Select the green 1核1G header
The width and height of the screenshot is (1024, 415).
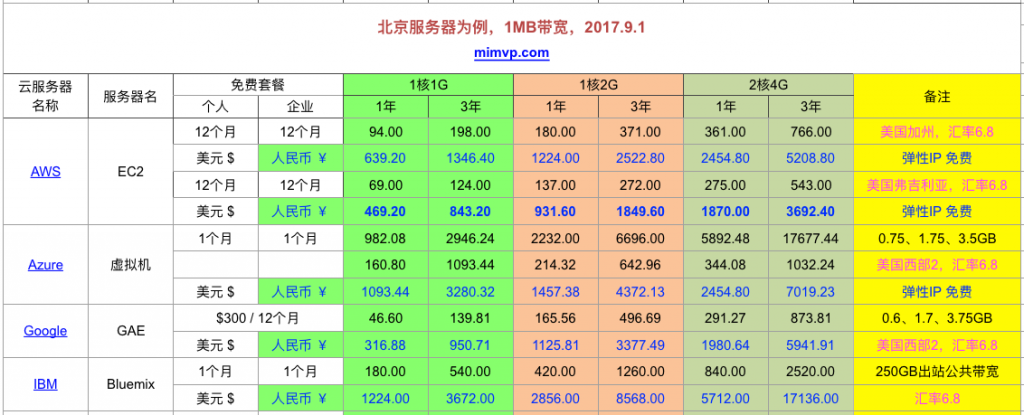428,85
